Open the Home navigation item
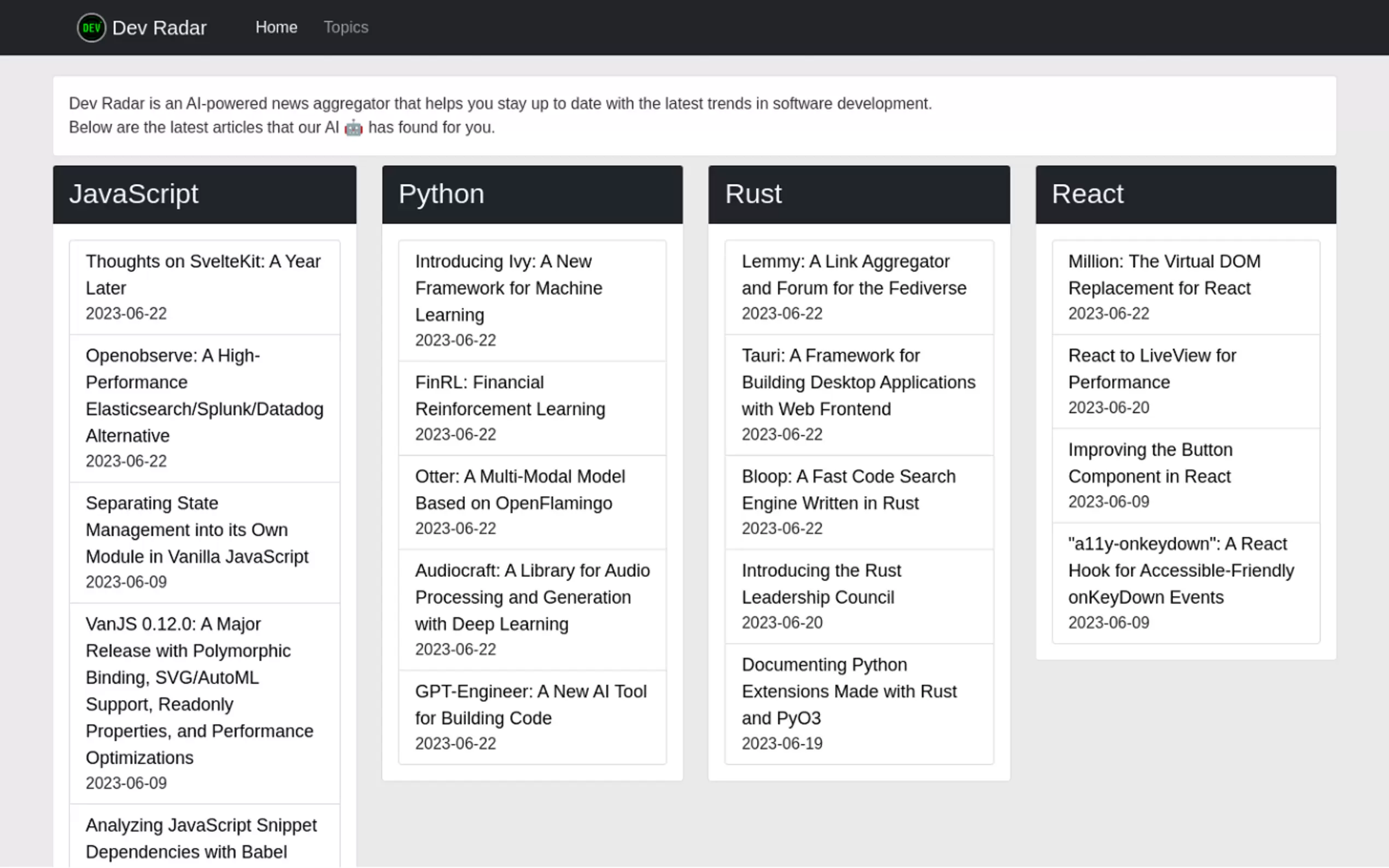The width and height of the screenshot is (1389, 868). [276, 27]
